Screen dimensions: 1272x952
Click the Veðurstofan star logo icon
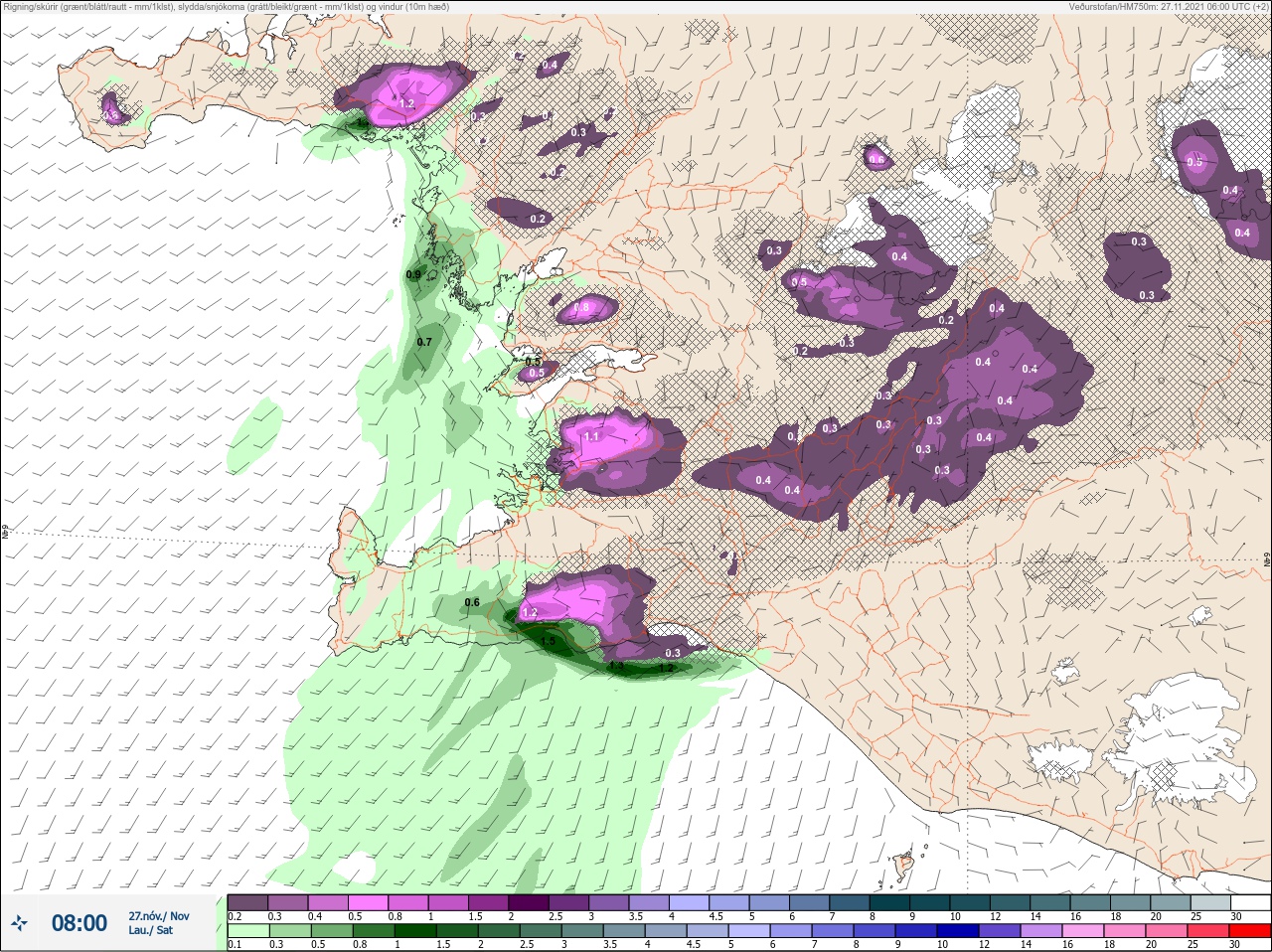pos(19,923)
